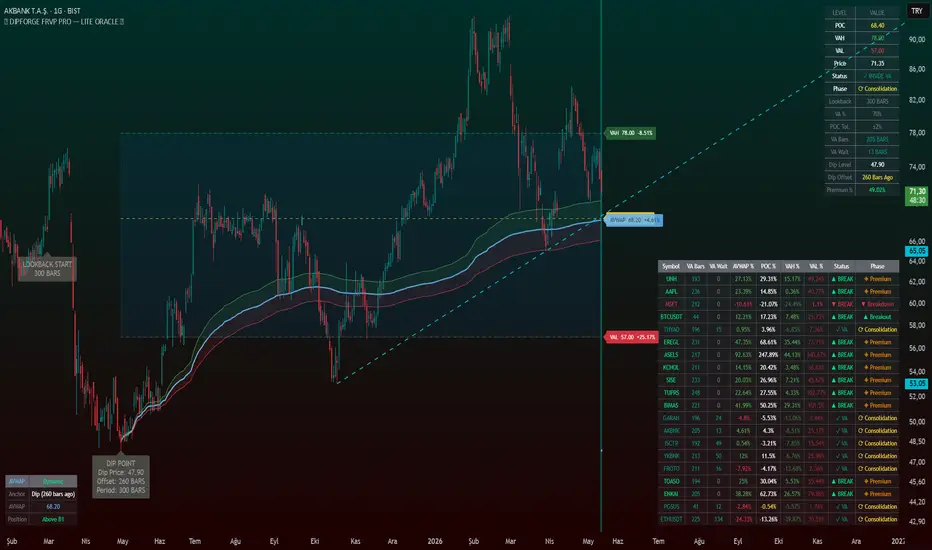This screenshot has height=550, width=932.
Task: Click the AKBNK symbol cell
Action: (671, 430)
